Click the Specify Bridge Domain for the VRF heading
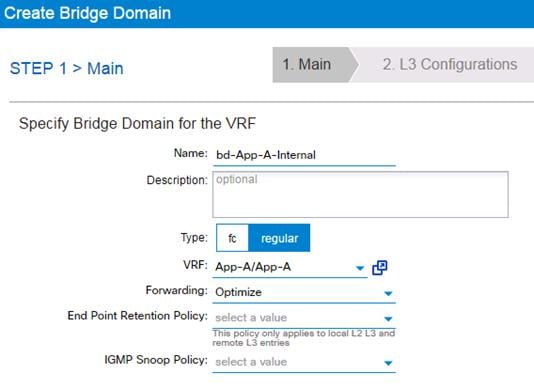This screenshot has height=389, width=534. pos(137,124)
